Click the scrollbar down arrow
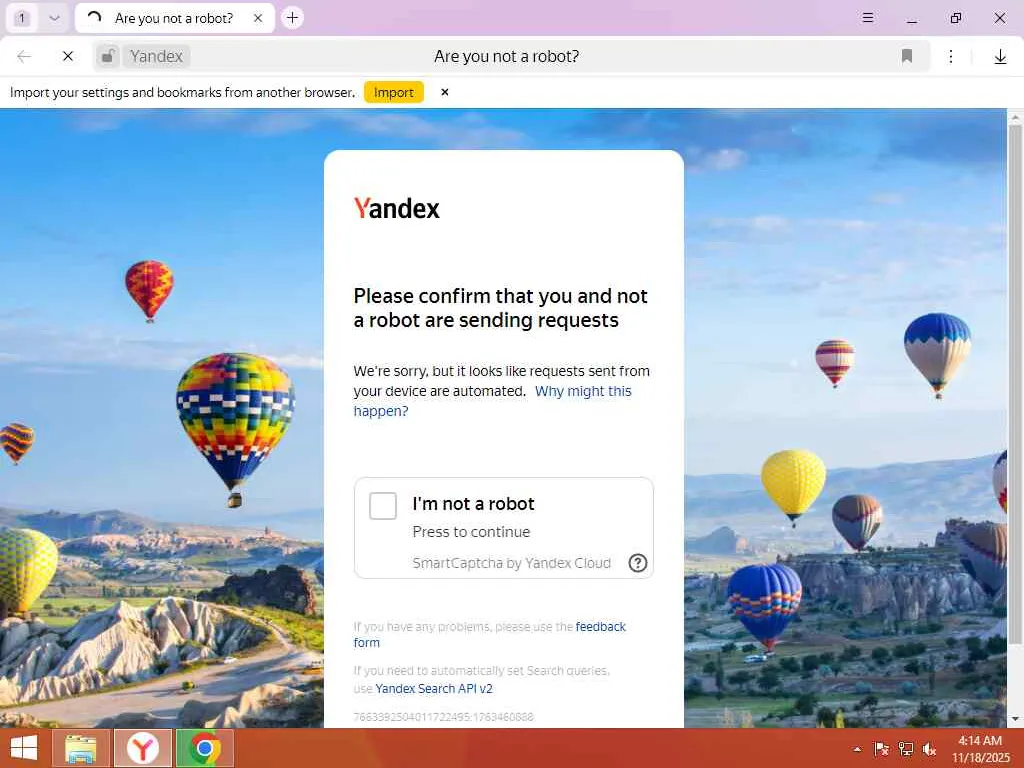Image resolution: width=1024 pixels, height=768 pixels. [x=1015, y=719]
